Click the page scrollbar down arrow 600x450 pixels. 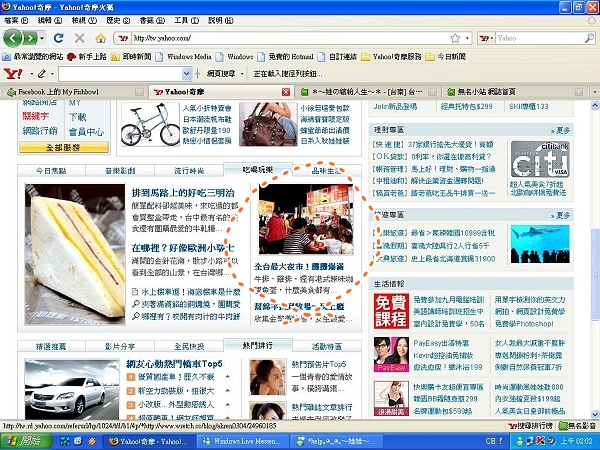[595, 414]
